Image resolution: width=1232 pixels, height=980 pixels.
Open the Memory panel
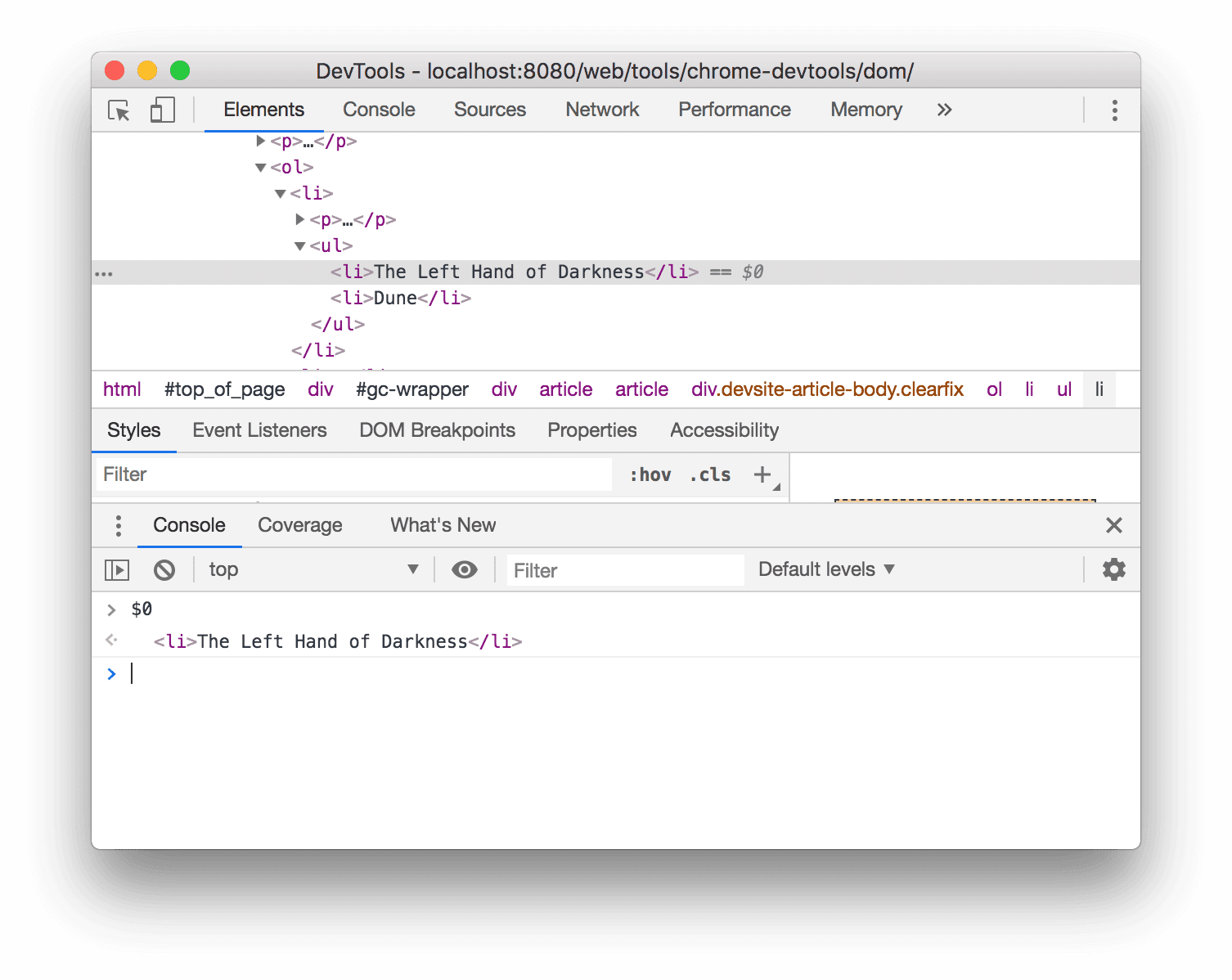coord(866,110)
